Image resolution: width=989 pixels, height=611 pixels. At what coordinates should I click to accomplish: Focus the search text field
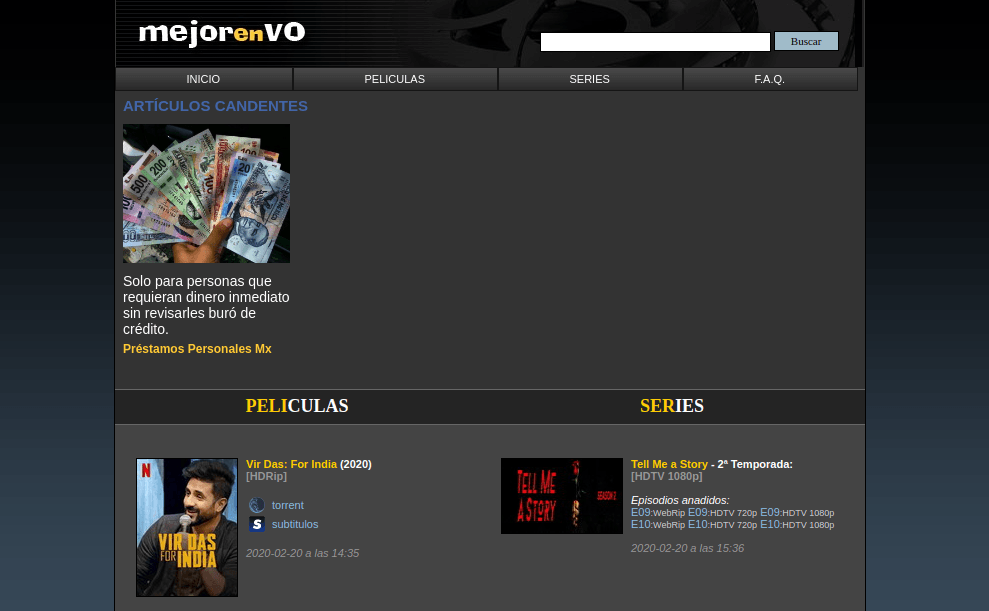pyautogui.click(x=655, y=42)
